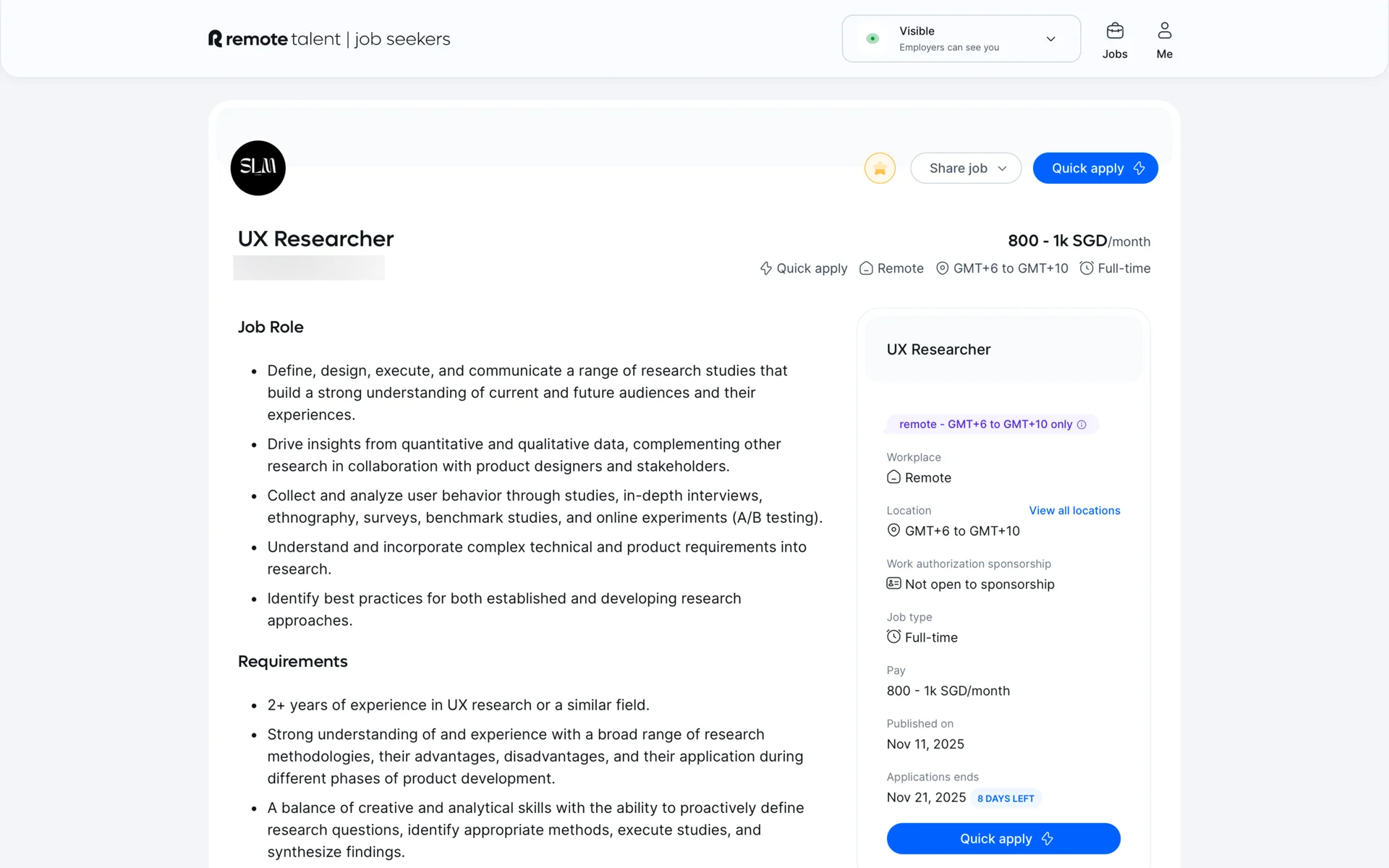Expand the Visible status dropdown chevron
Image resolution: width=1389 pixels, height=868 pixels.
click(1050, 39)
